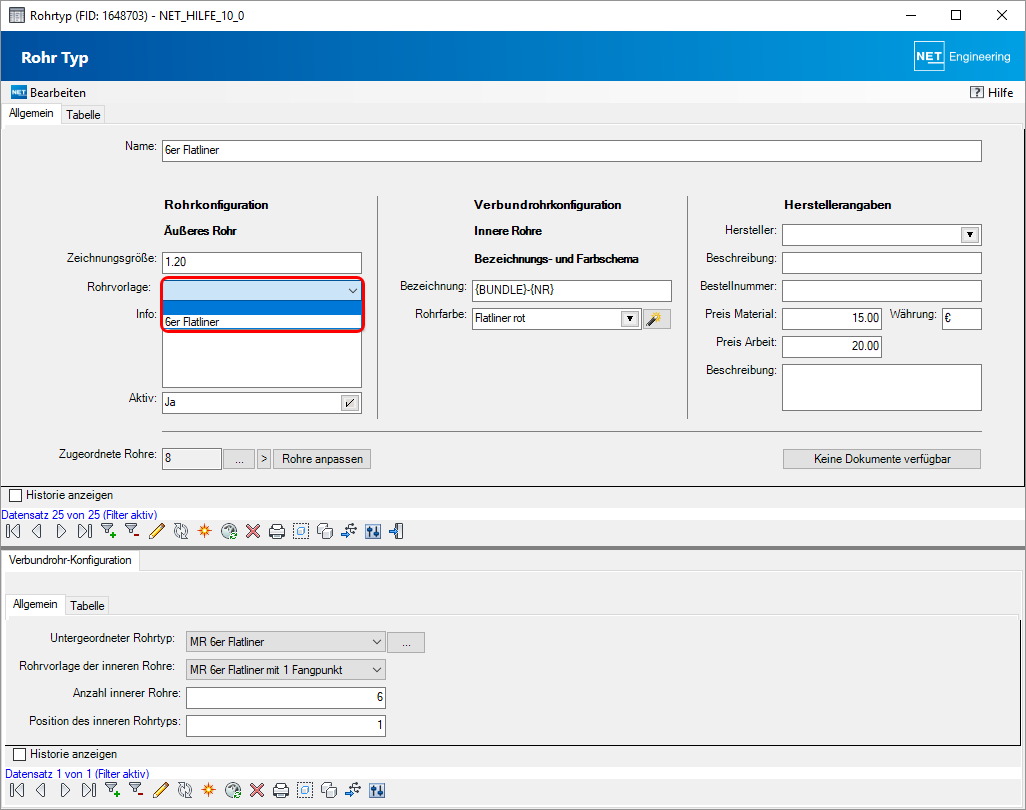Screen dimensions: 1026x810
Task: Print record from Rohr Typ toolbar
Action: click(x=277, y=531)
